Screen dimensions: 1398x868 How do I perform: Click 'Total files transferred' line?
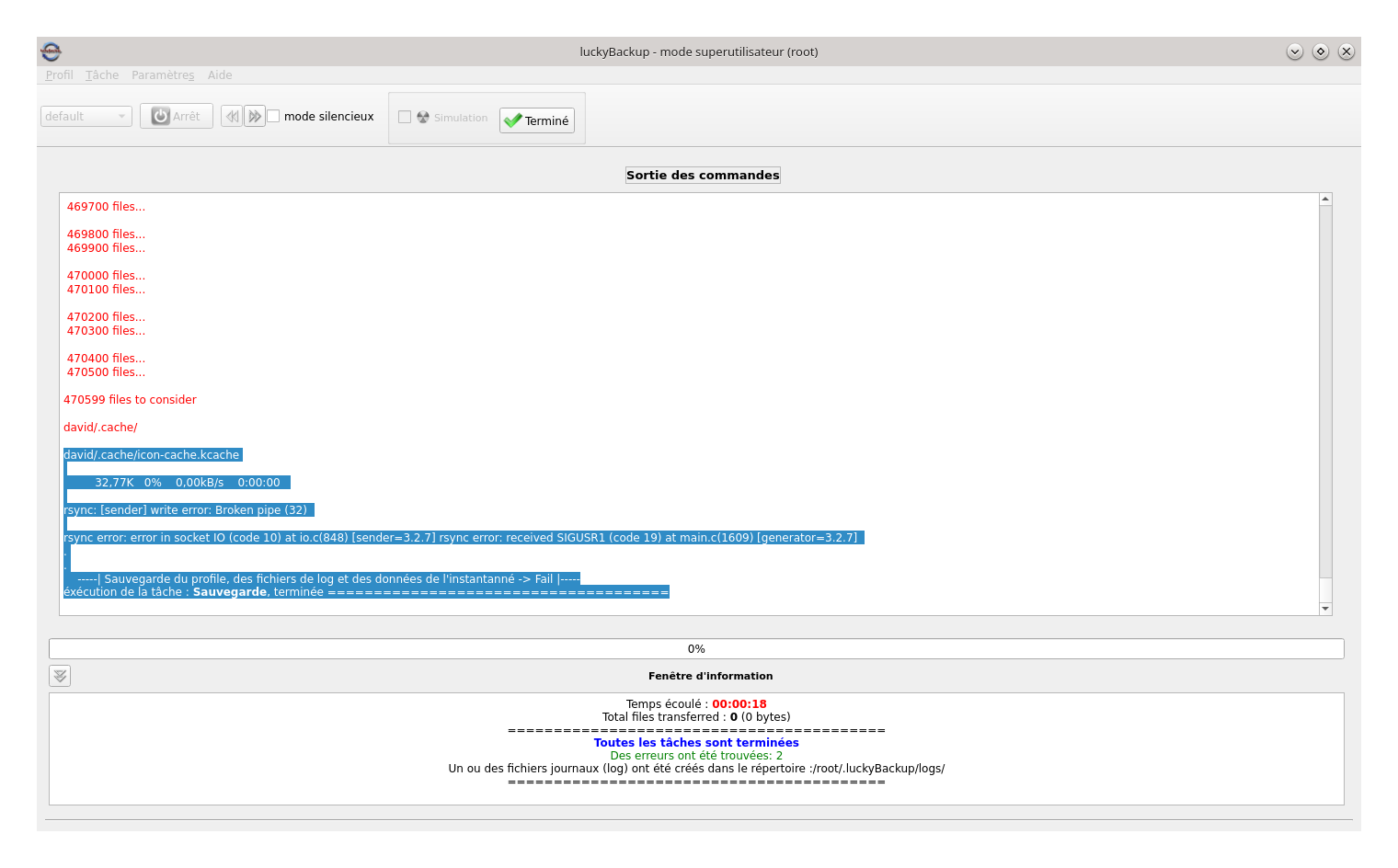click(x=696, y=717)
